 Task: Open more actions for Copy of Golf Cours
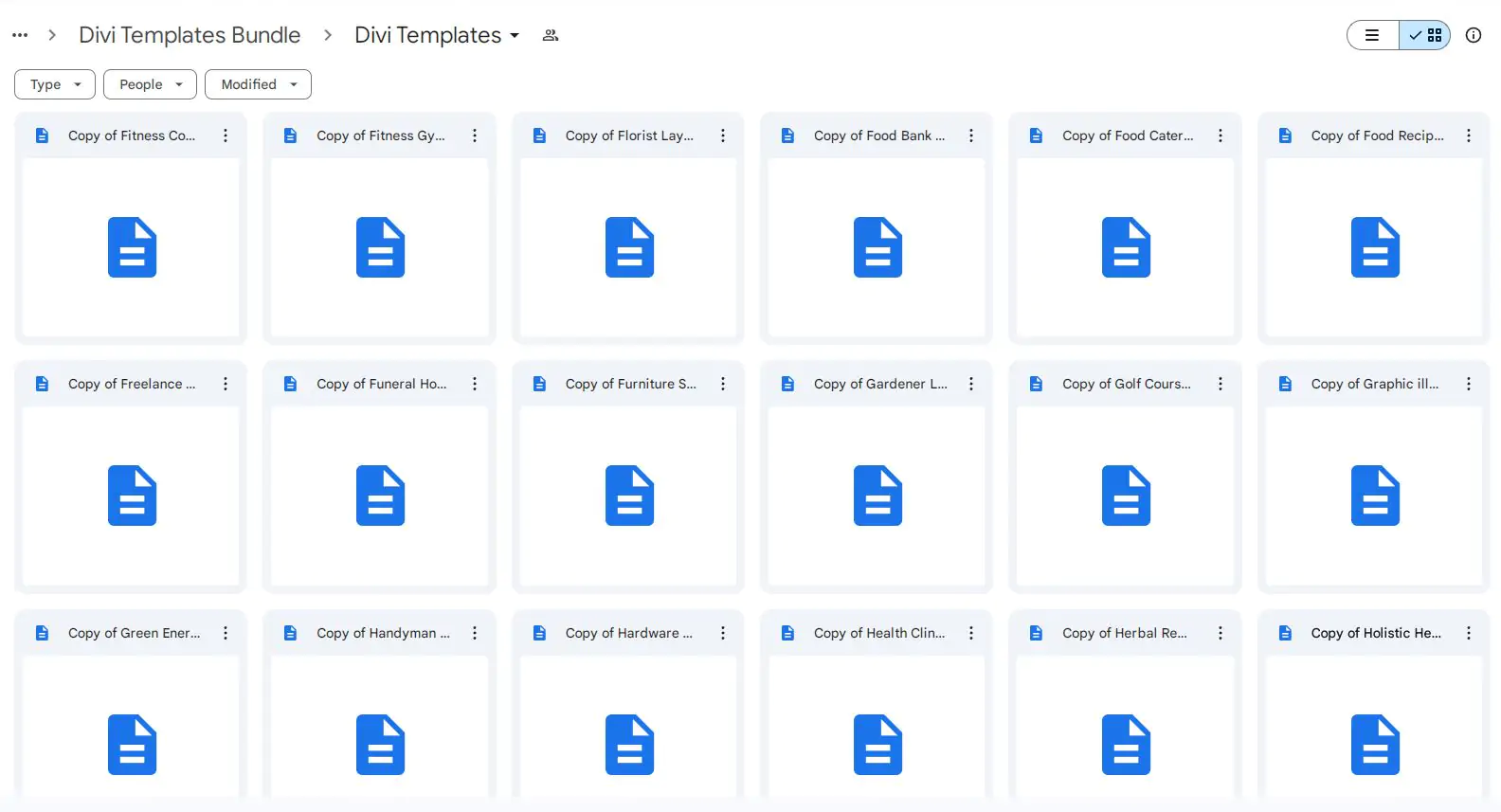coord(1221,384)
